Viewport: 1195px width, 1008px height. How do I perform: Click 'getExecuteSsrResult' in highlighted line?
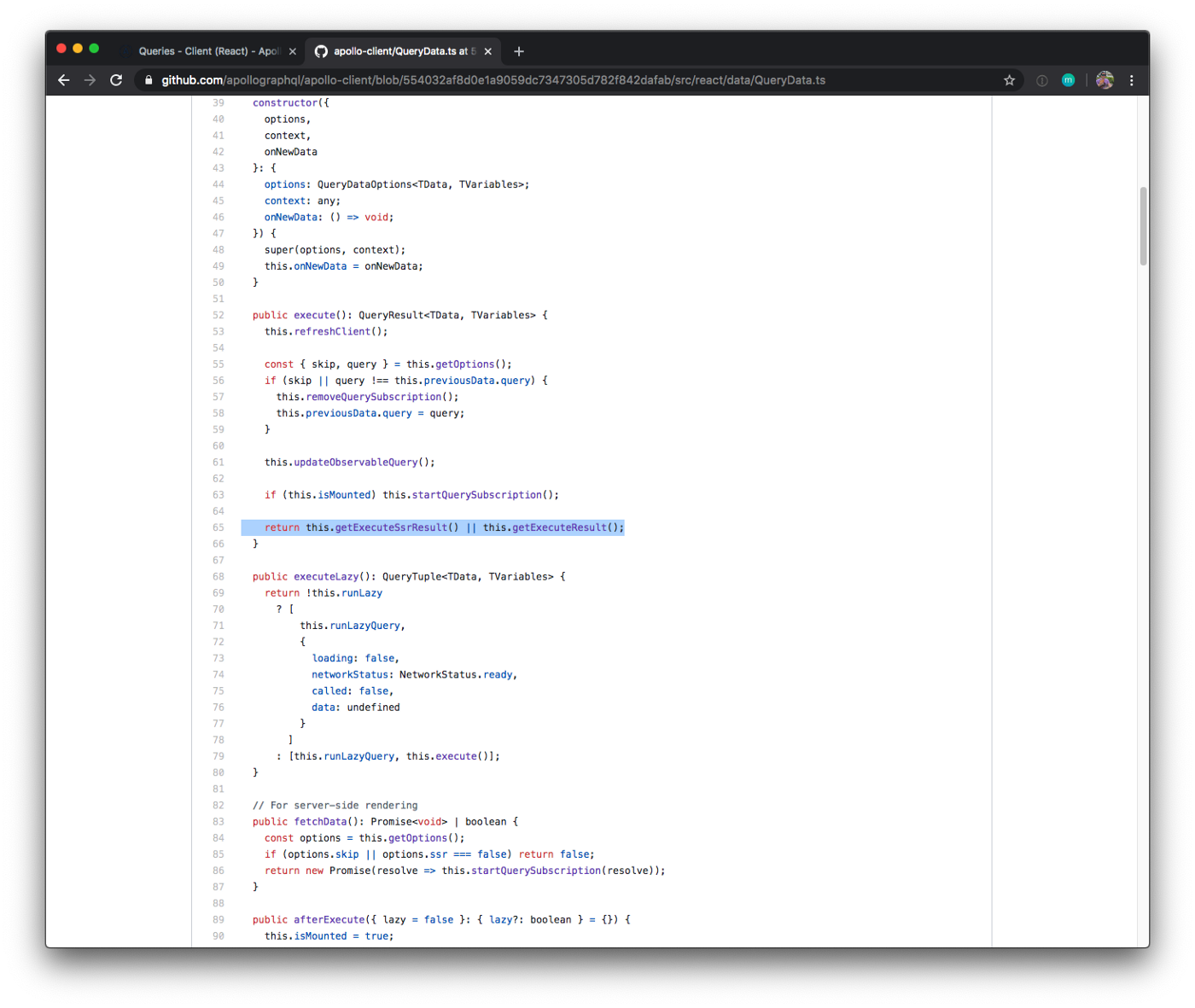tap(391, 527)
